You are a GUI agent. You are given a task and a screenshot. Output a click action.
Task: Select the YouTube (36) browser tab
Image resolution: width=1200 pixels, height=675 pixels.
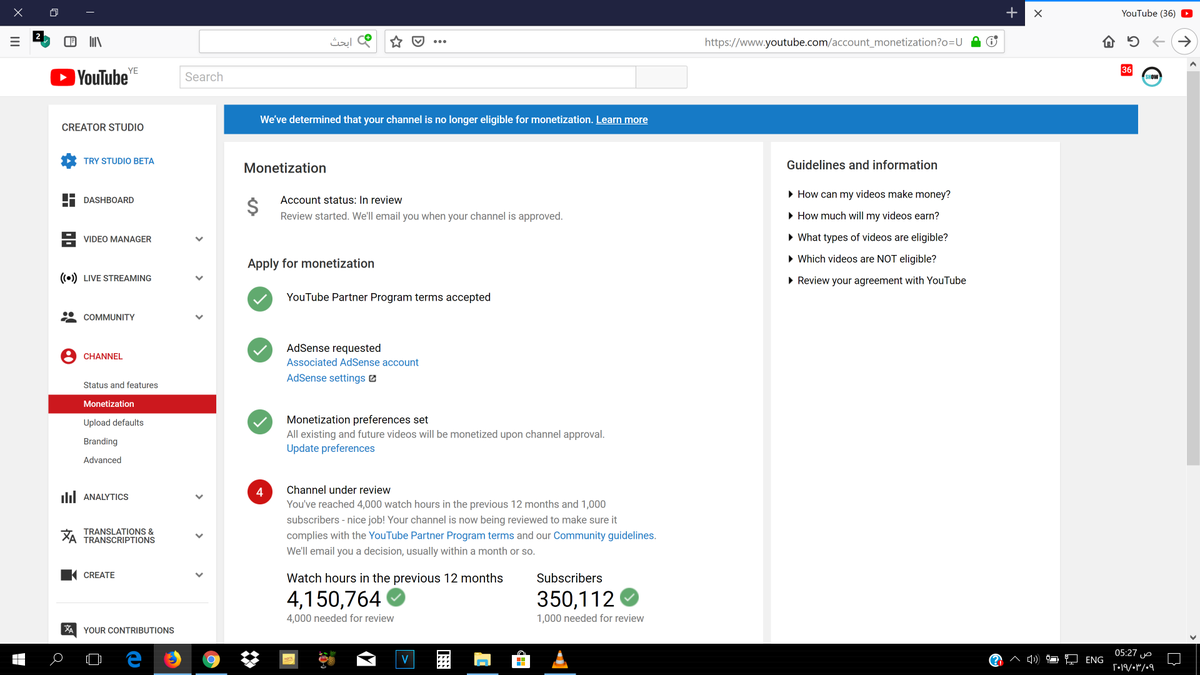pos(1115,13)
